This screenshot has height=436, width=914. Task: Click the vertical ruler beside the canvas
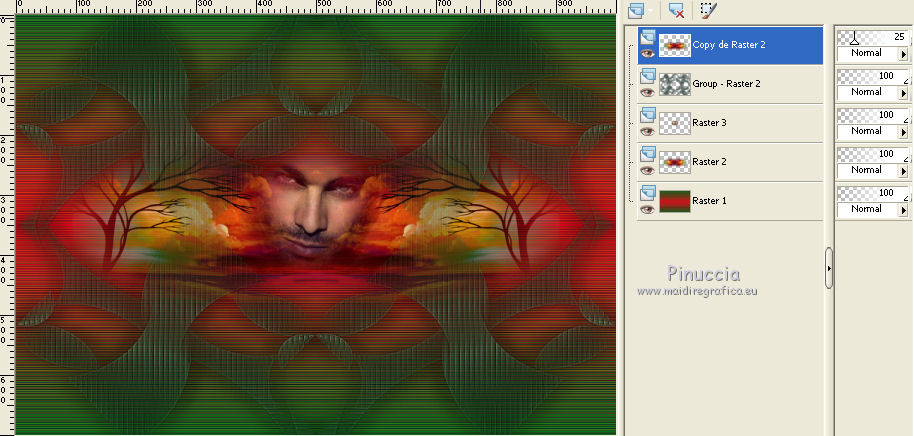[x=6, y=224]
